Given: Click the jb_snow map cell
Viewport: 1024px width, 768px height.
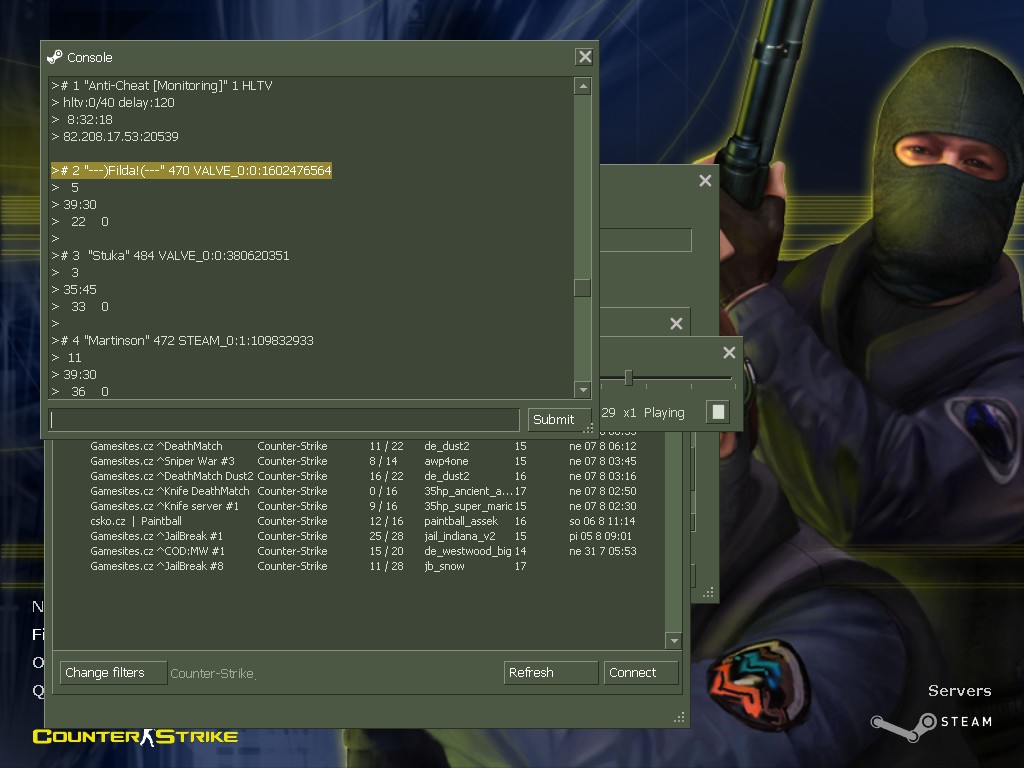Looking at the screenshot, I should tap(444, 566).
